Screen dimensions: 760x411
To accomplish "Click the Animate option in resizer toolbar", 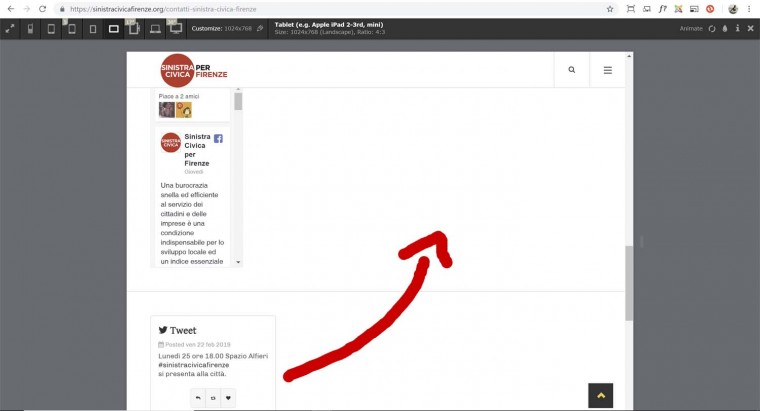I will coord(691,29).
